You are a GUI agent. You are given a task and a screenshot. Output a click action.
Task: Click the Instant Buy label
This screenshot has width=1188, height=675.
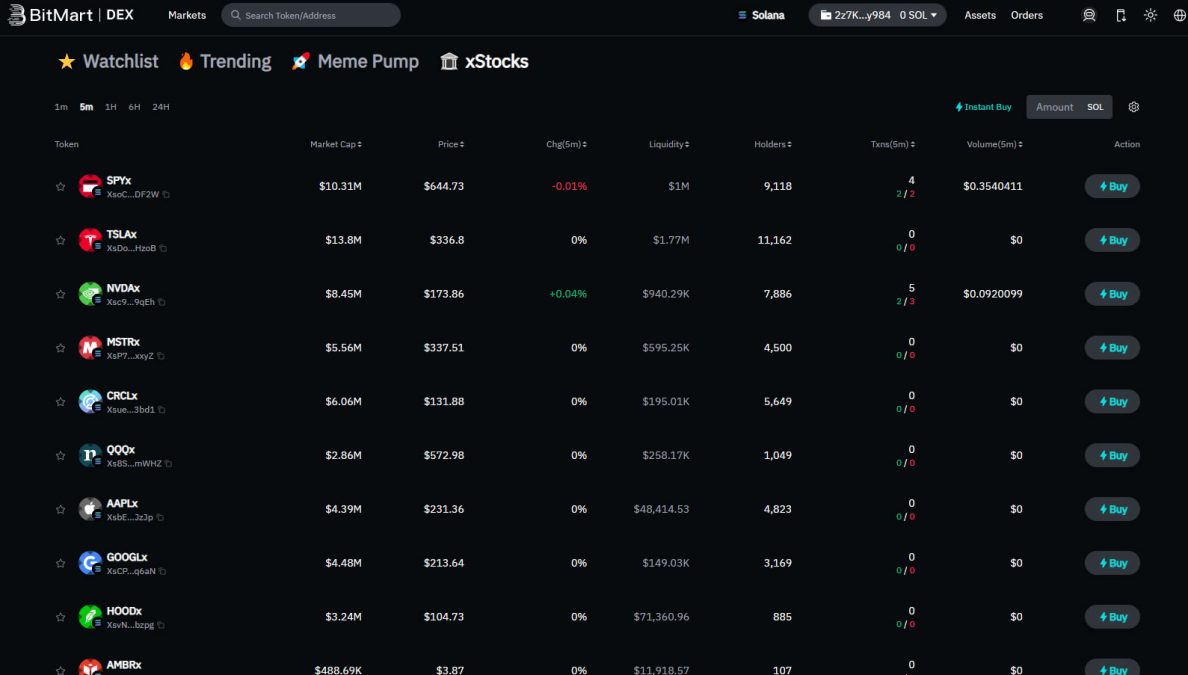click(x=983, y=107)
